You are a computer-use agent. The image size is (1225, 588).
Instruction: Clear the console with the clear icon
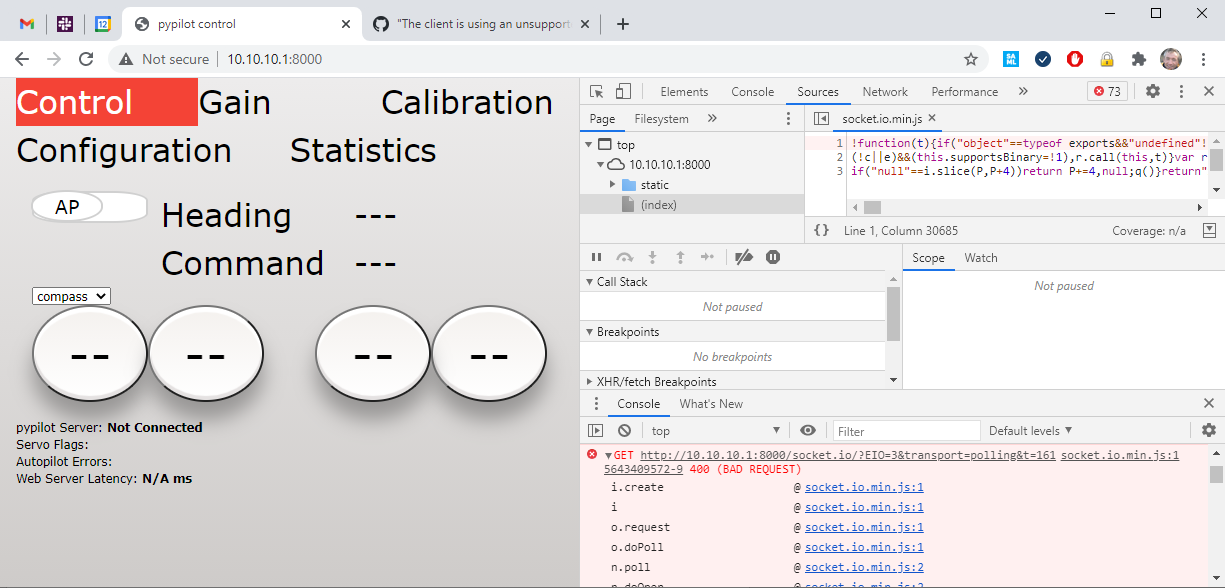[625, 430]
